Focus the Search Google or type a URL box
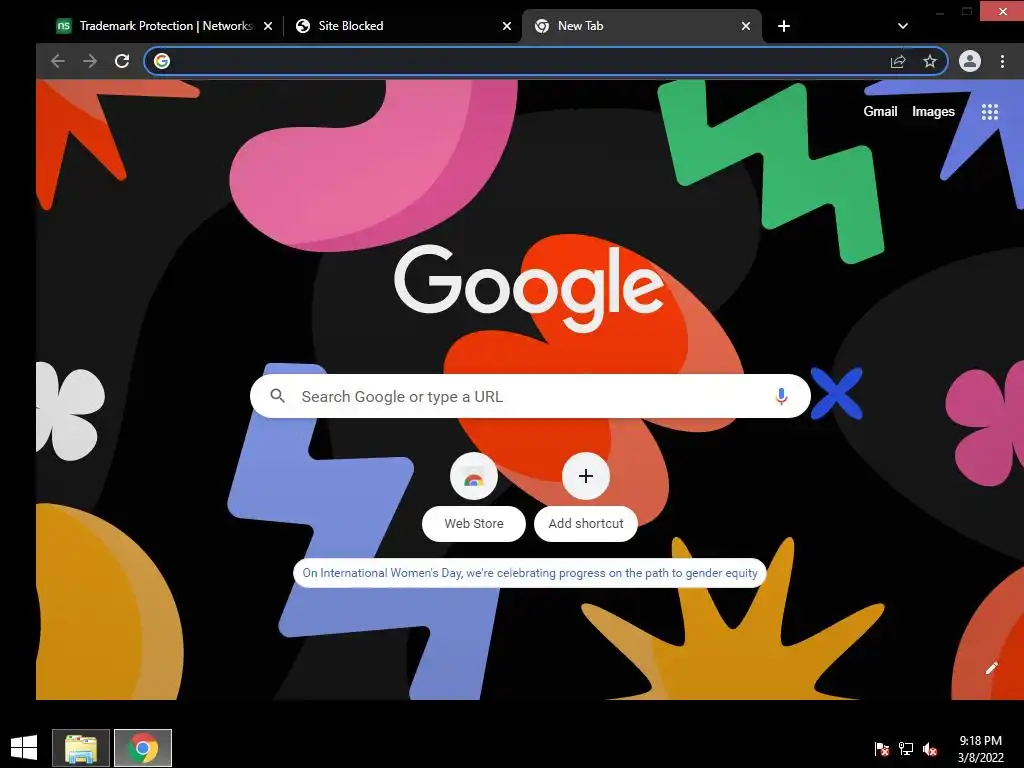 [x=530, y=396]
